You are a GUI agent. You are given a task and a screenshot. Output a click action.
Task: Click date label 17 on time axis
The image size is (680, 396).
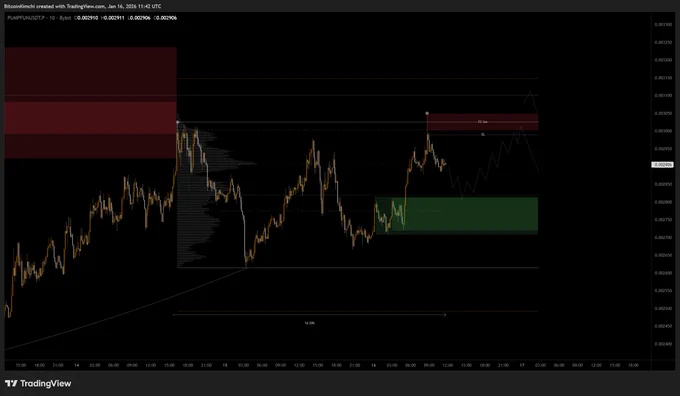pyautogui.click(x=522, y=366)
